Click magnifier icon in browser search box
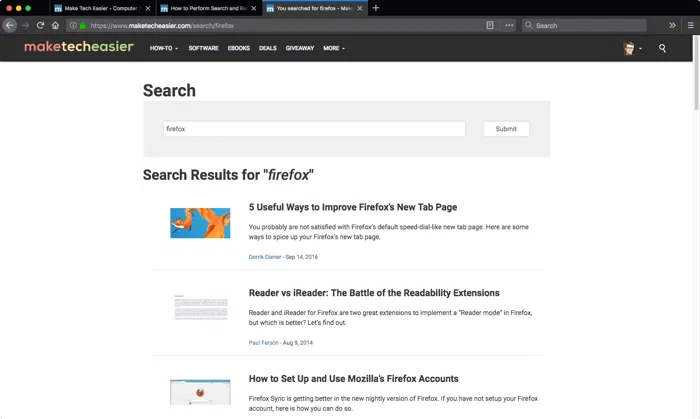Viewport: 700px width, 419px height. 529,25
